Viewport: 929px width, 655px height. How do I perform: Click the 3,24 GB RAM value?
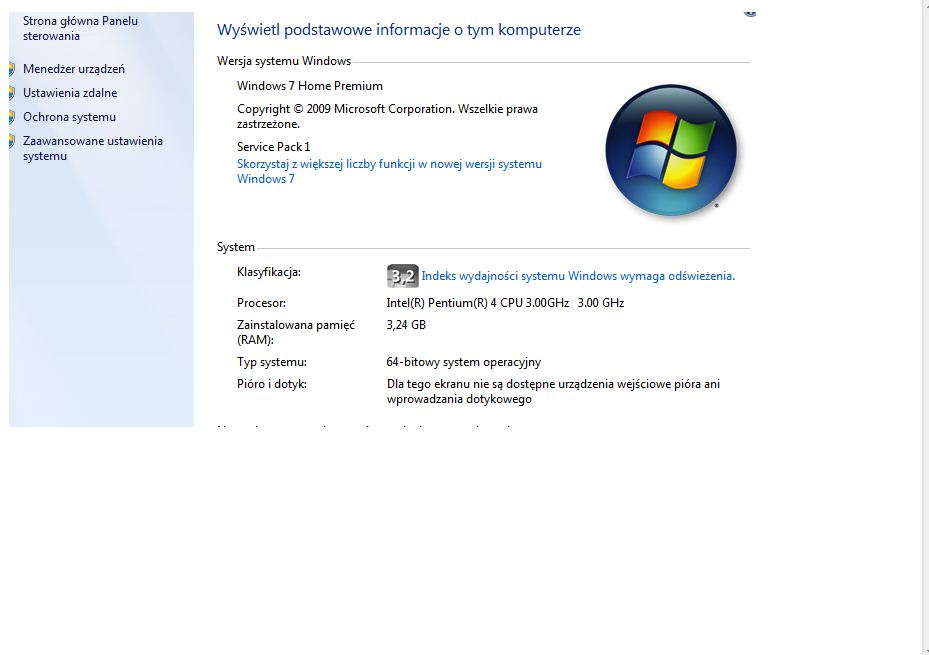(406, 325)
